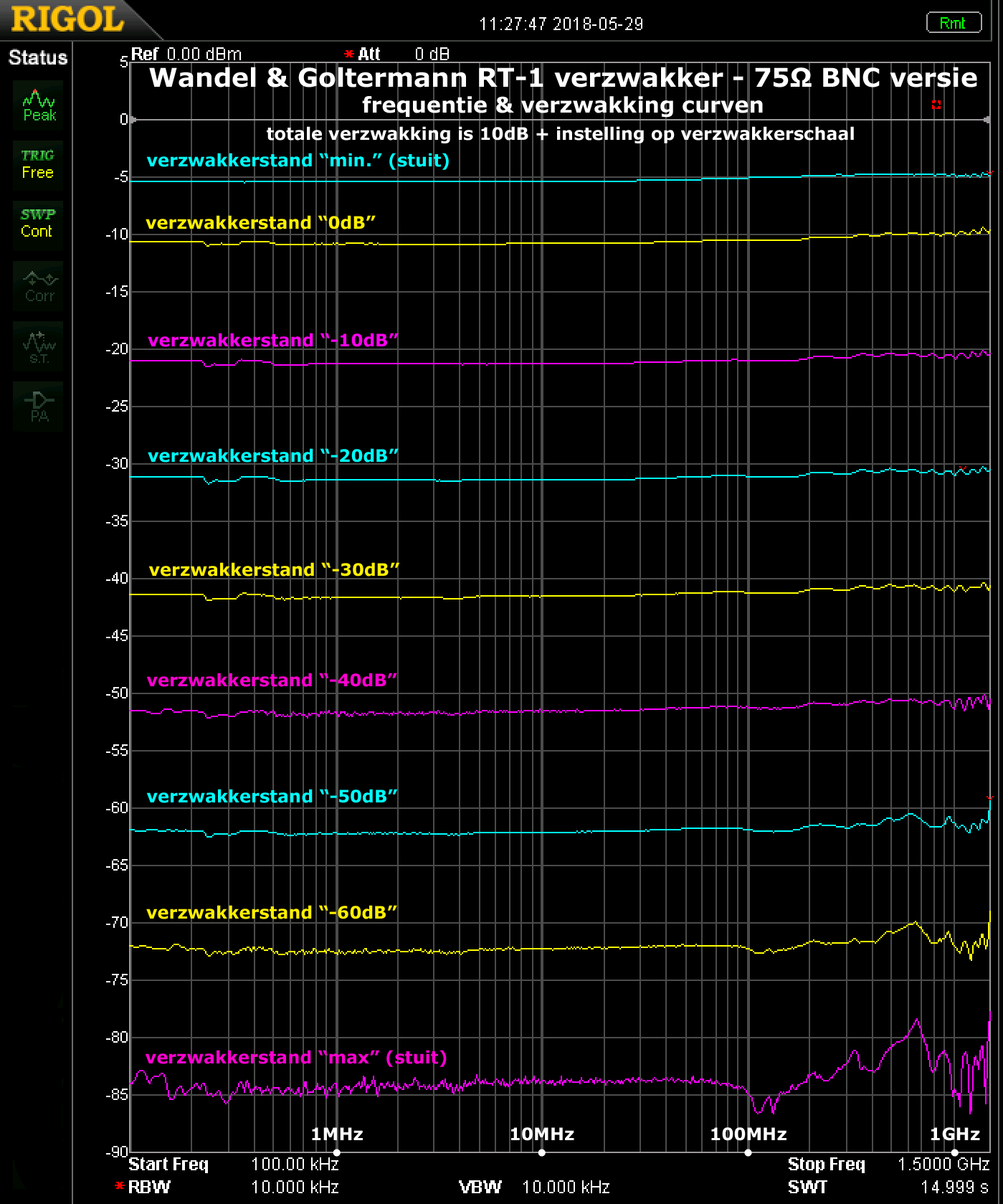The image size is (1003, 1204).
Task: Click the label verzwakkerstand "min." (stuit)
Action: click(298, 160)
